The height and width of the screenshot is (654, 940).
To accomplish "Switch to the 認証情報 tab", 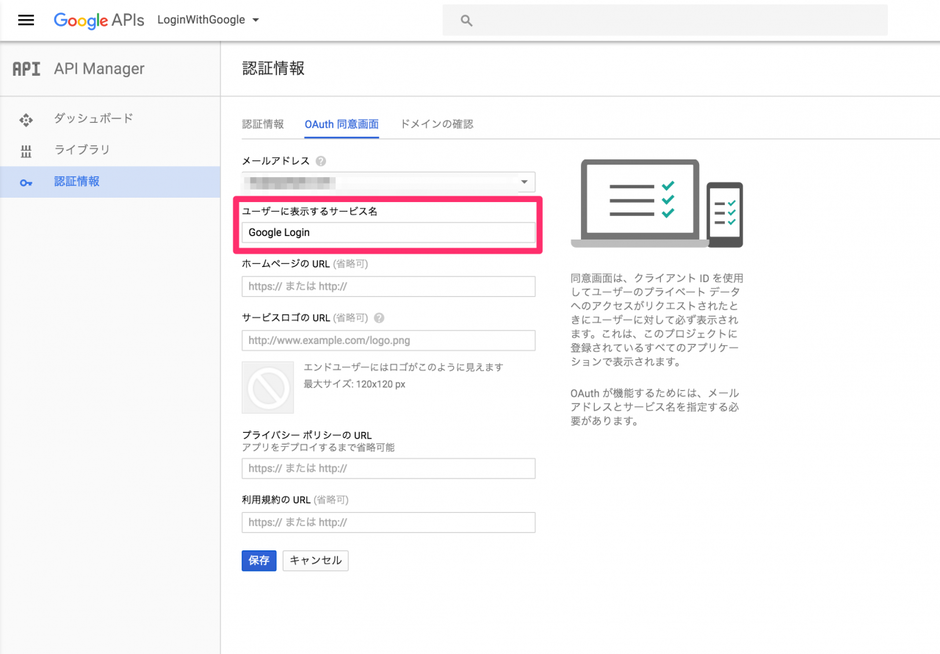I will click(263, 123).
